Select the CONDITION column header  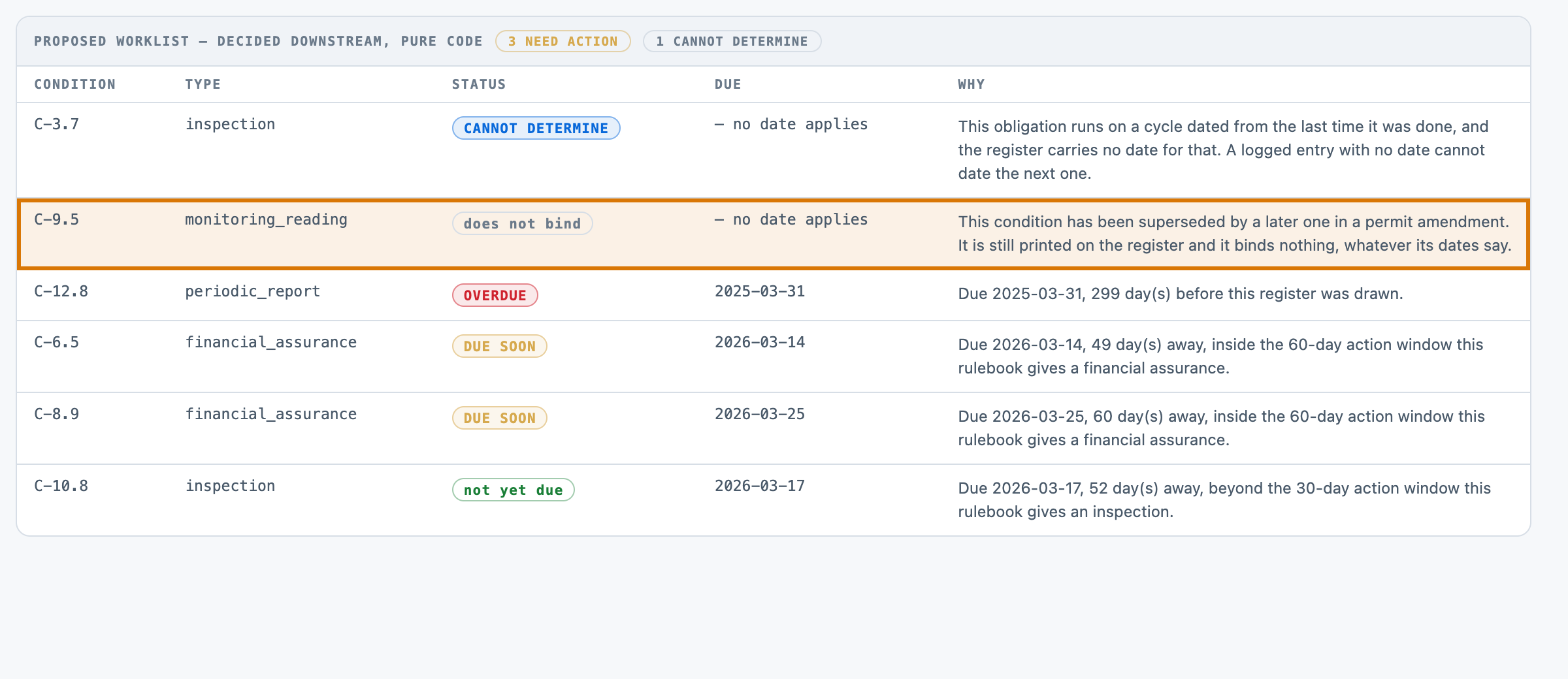(74, 84)
